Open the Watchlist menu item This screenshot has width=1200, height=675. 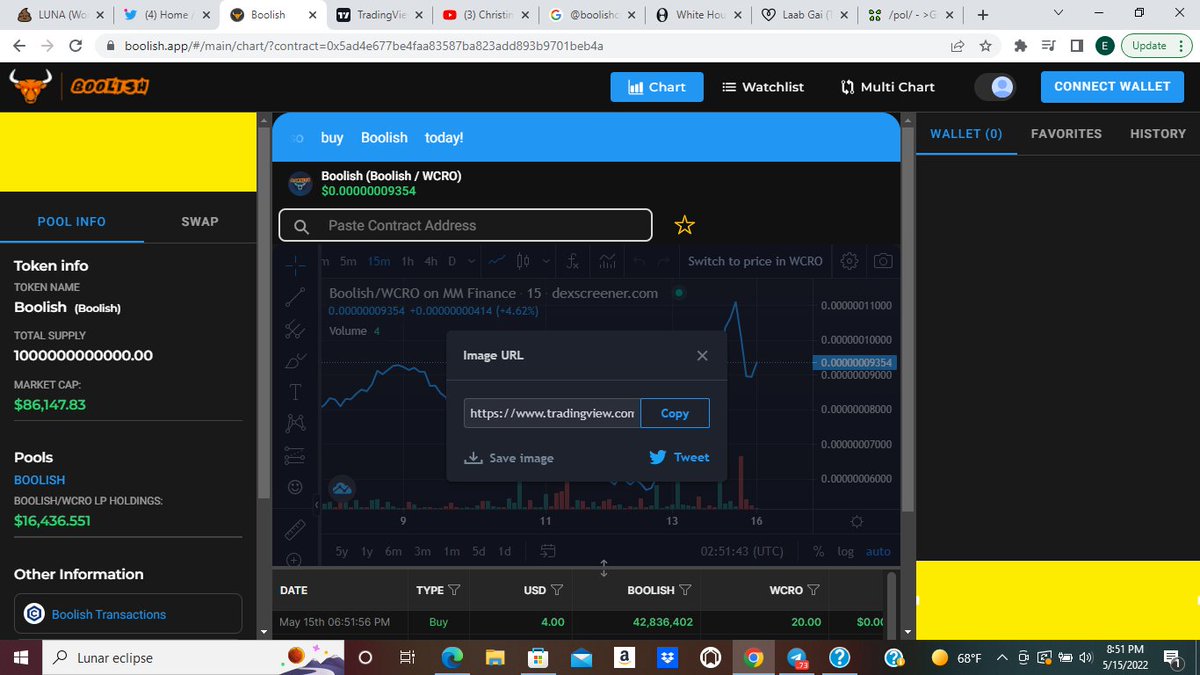pyautogui.click(x=763, y=87)
